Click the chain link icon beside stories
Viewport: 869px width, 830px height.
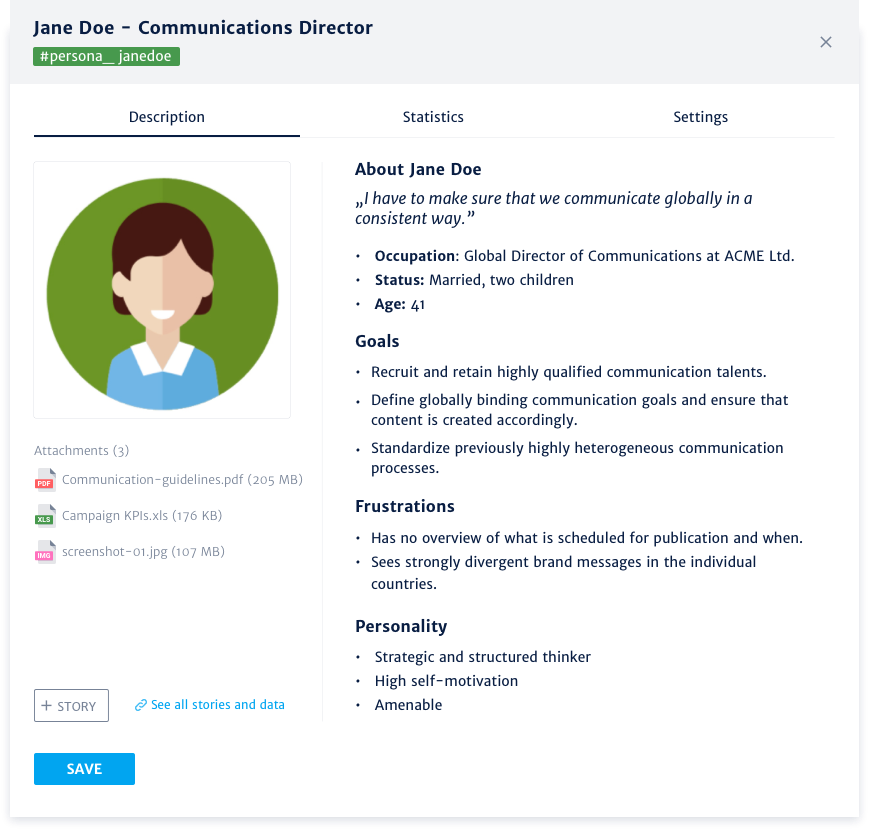(141, 706)
